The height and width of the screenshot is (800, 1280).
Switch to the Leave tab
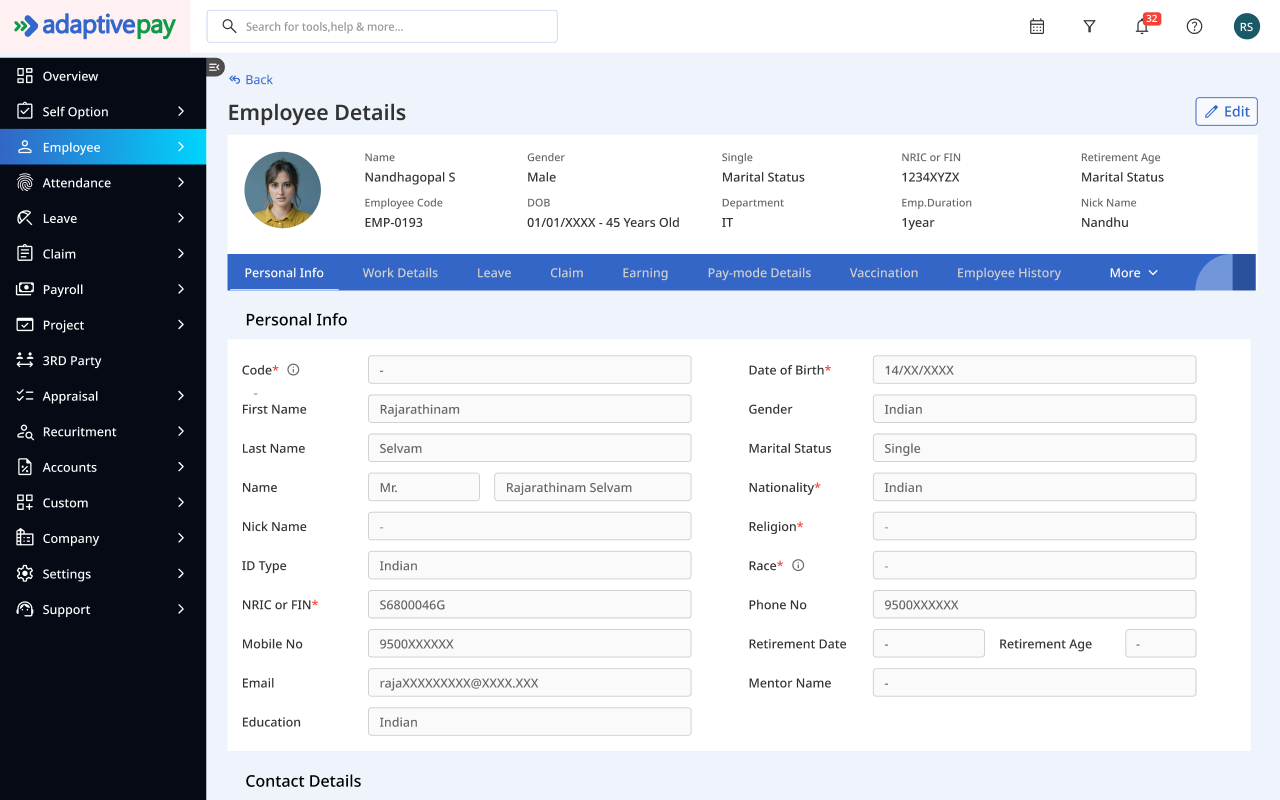pyautogui.click(x=494, y=273)
